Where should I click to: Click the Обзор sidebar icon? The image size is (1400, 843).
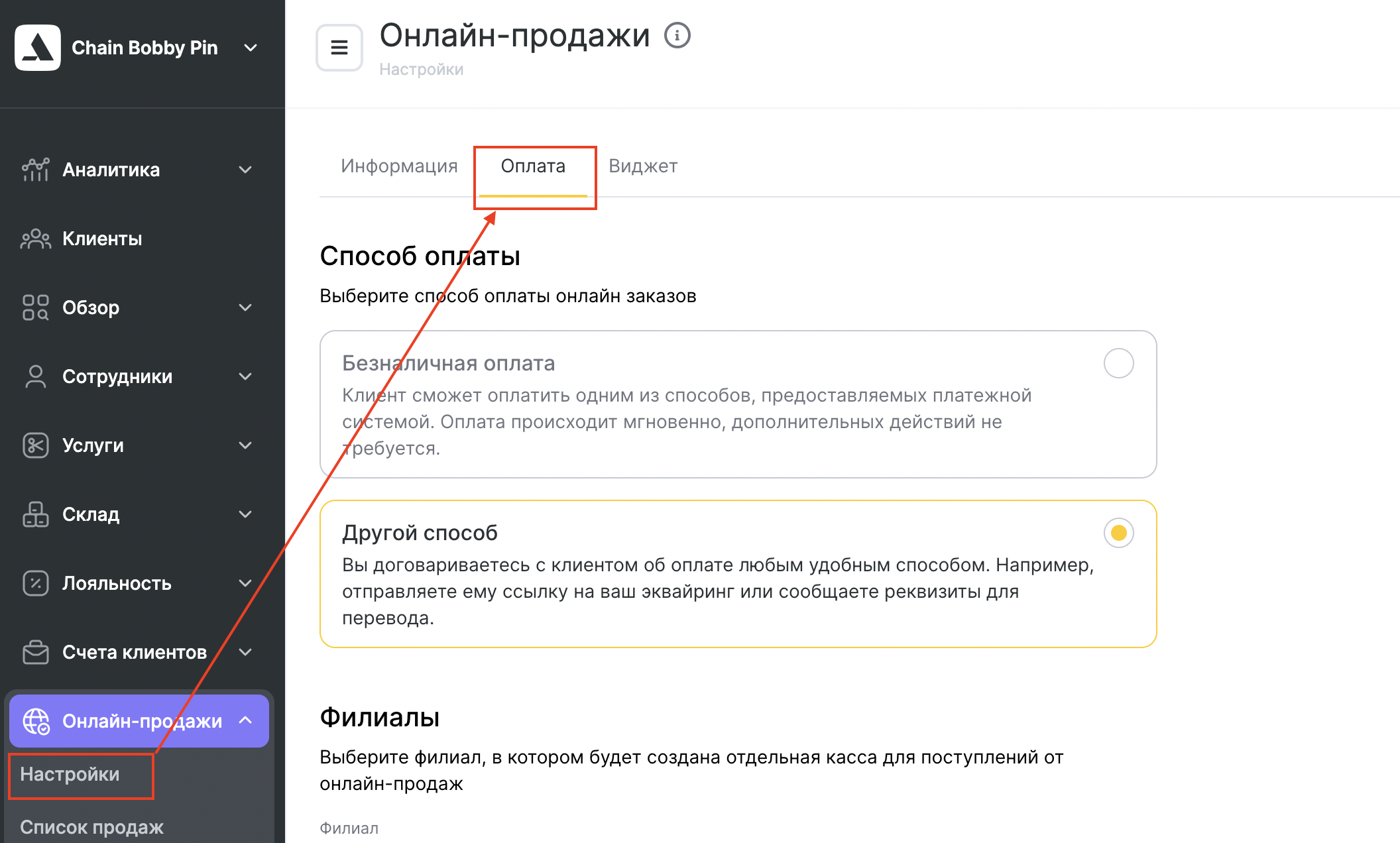34,306
